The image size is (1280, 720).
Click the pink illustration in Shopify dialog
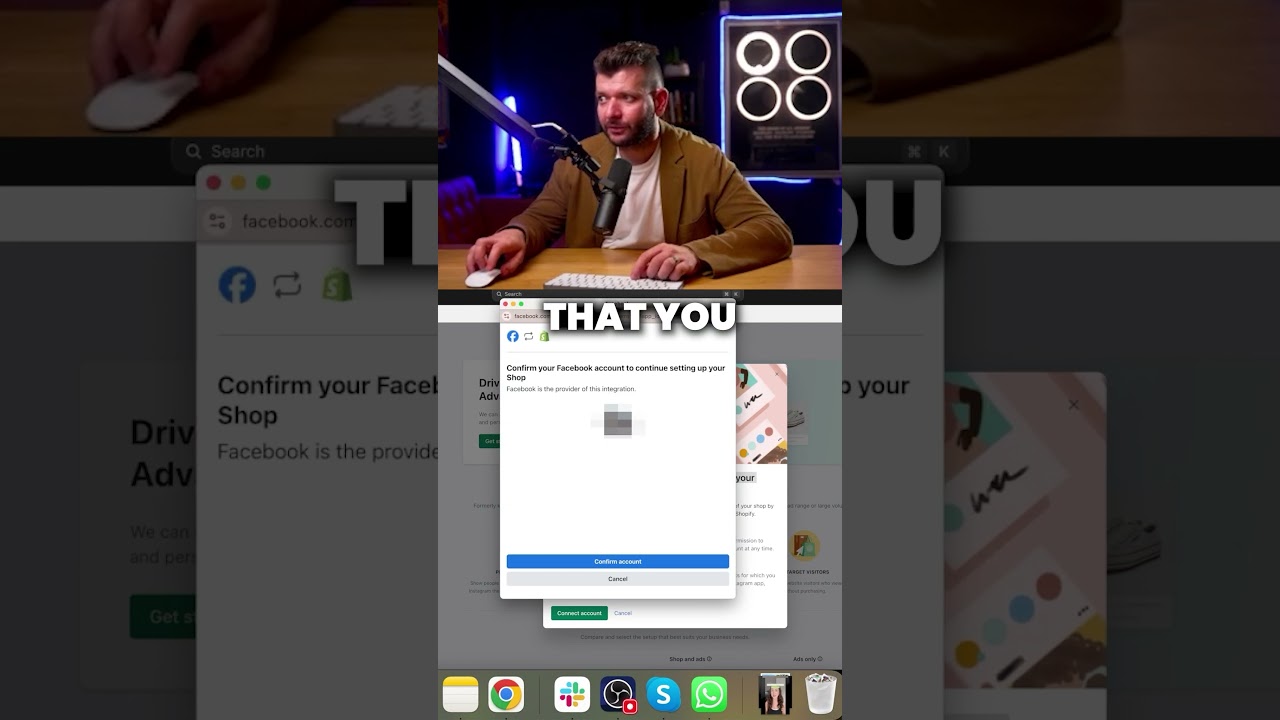point(761,414)
